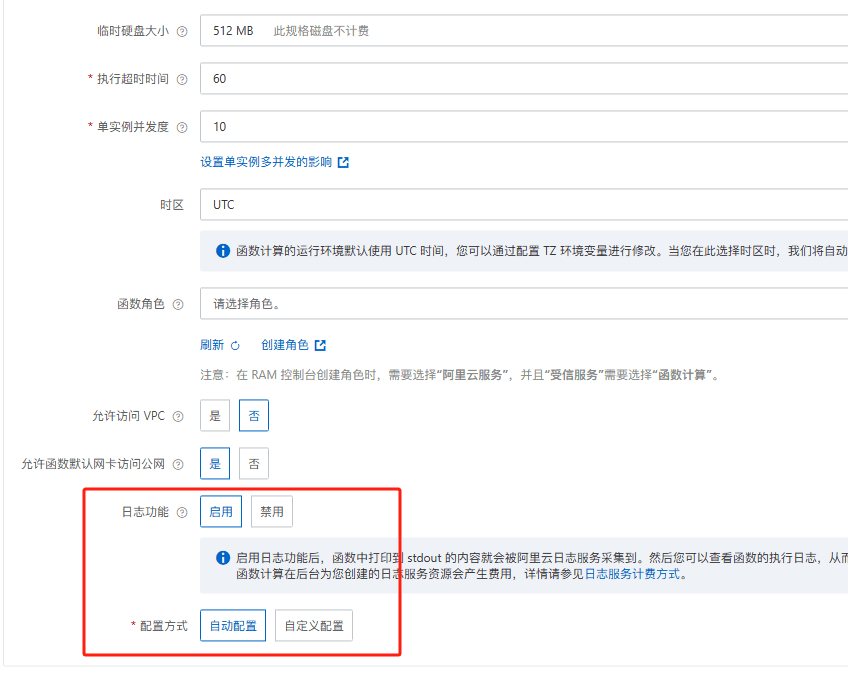Click help icon beside 函数角色

point(178,304)
